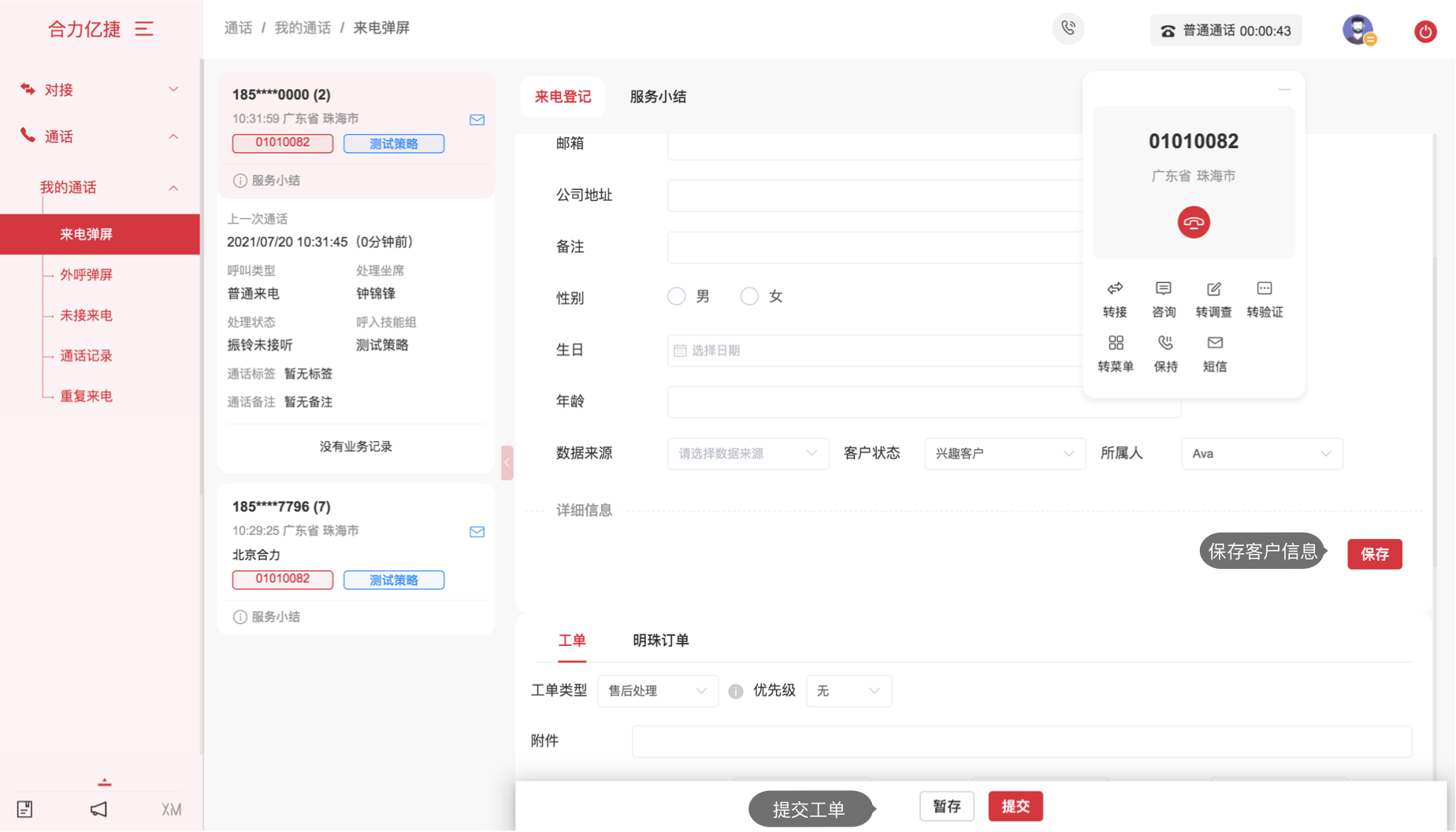Click the red 保存 button

coord(1374,555)
